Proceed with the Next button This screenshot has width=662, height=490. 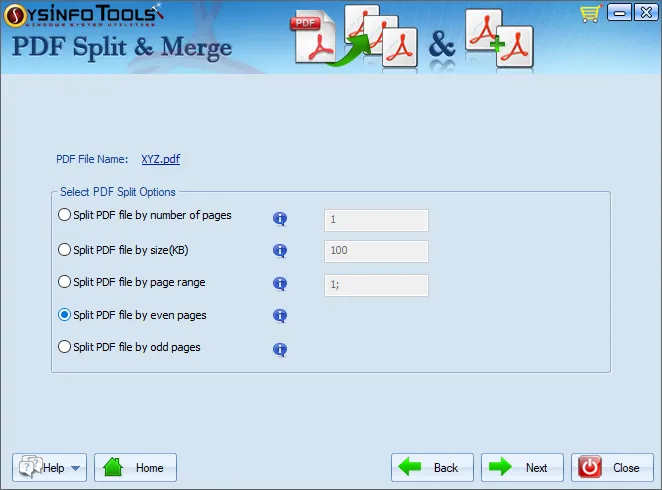(x=522, y=468)
